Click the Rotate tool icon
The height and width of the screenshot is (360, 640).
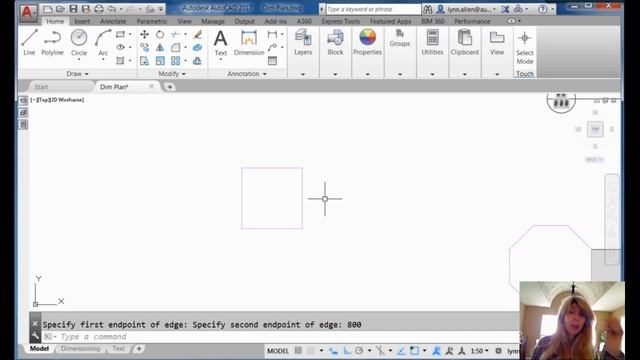160,34
